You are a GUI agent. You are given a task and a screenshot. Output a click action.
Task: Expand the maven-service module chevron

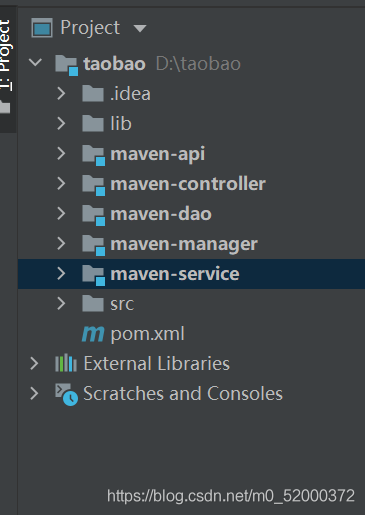click(x=61, y=274)
